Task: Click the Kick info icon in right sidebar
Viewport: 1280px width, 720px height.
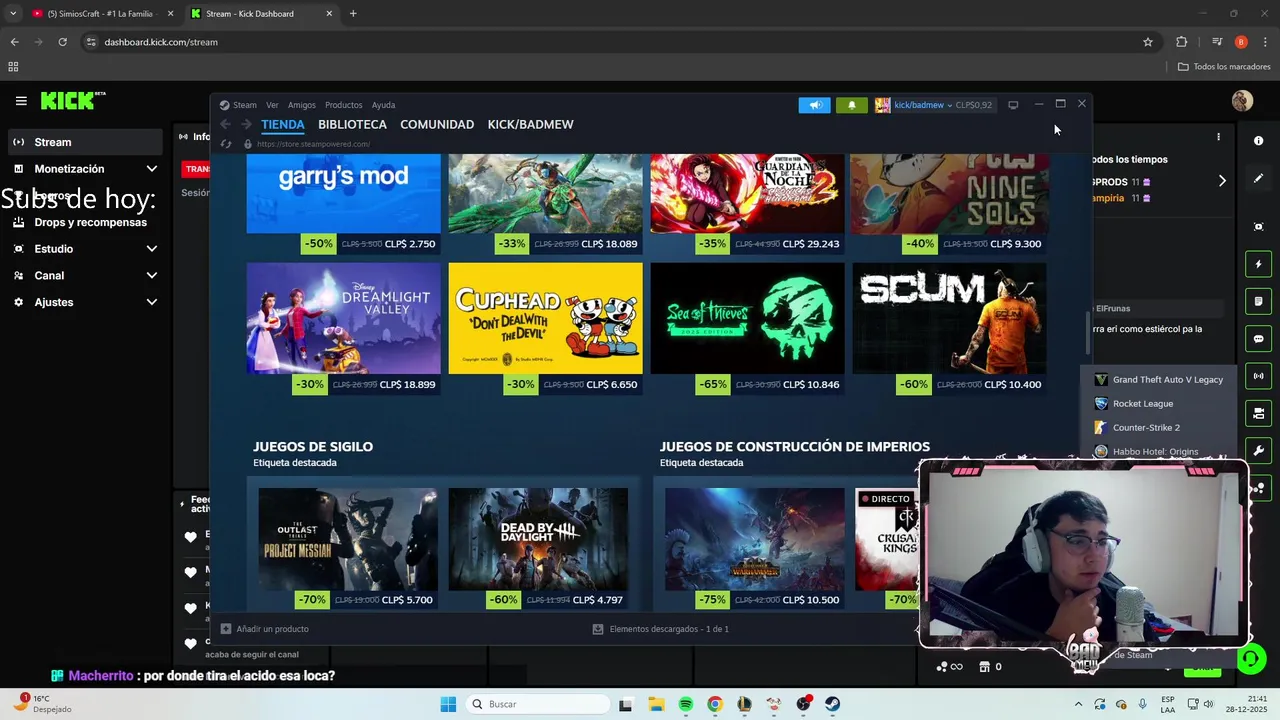Action: point(1259,141)
